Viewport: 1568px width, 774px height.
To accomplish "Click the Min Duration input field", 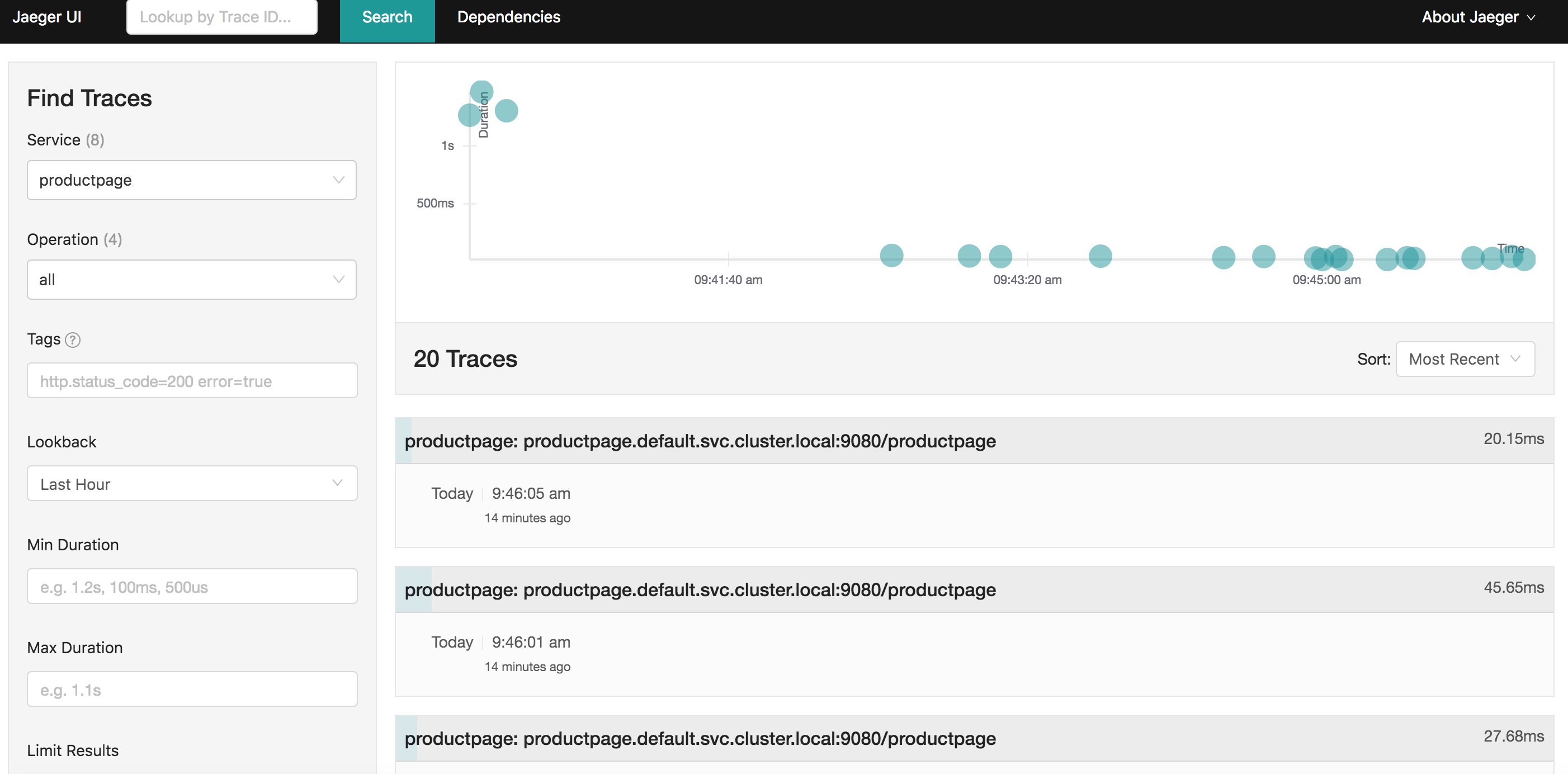I will pyautogui.click(x=192, y=587).
